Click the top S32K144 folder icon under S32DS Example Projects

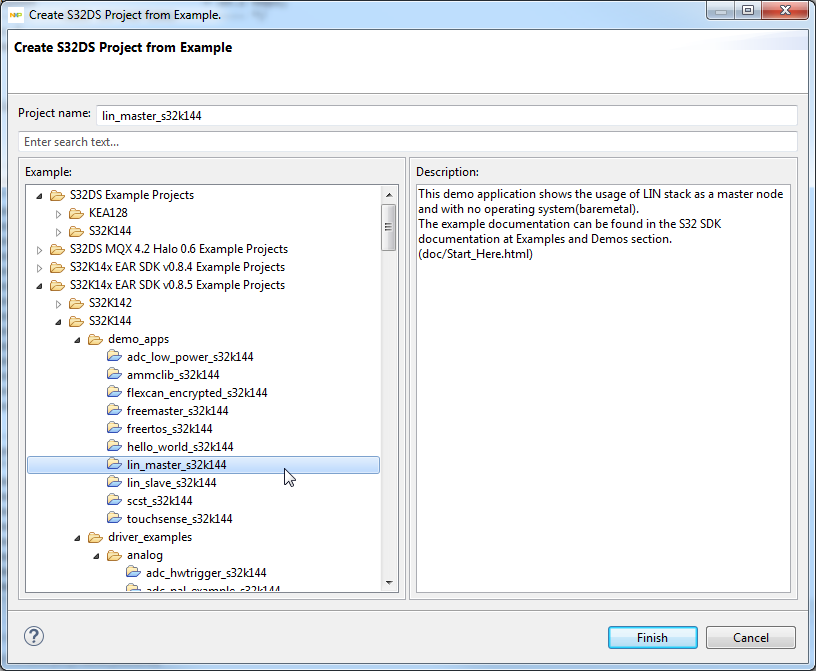pyautogui.click(x=76, y=232)
